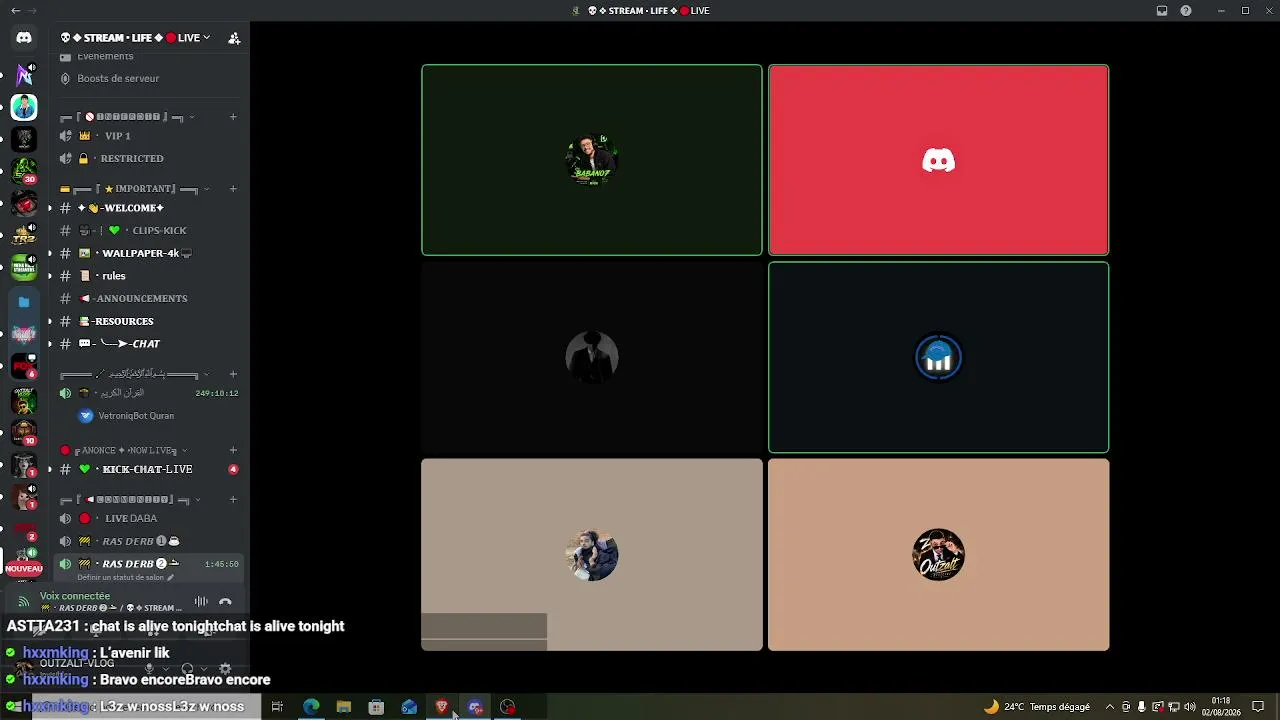Select the dark suited-figure participant tile
Screen dimensions: 1280x720
(x=592, y=357)
